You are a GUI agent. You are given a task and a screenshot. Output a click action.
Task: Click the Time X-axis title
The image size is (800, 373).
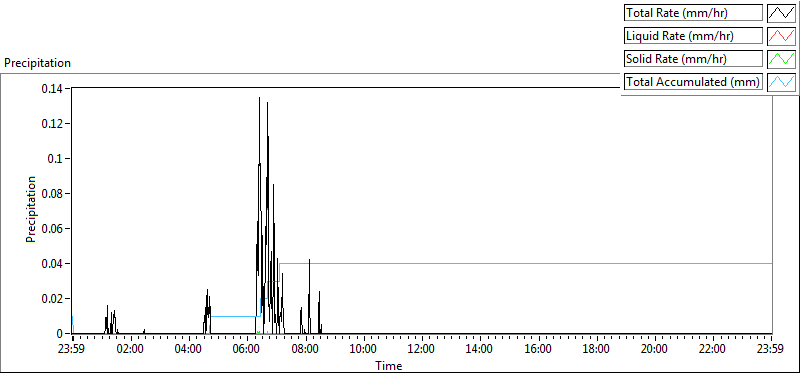(x=389, y=365)
